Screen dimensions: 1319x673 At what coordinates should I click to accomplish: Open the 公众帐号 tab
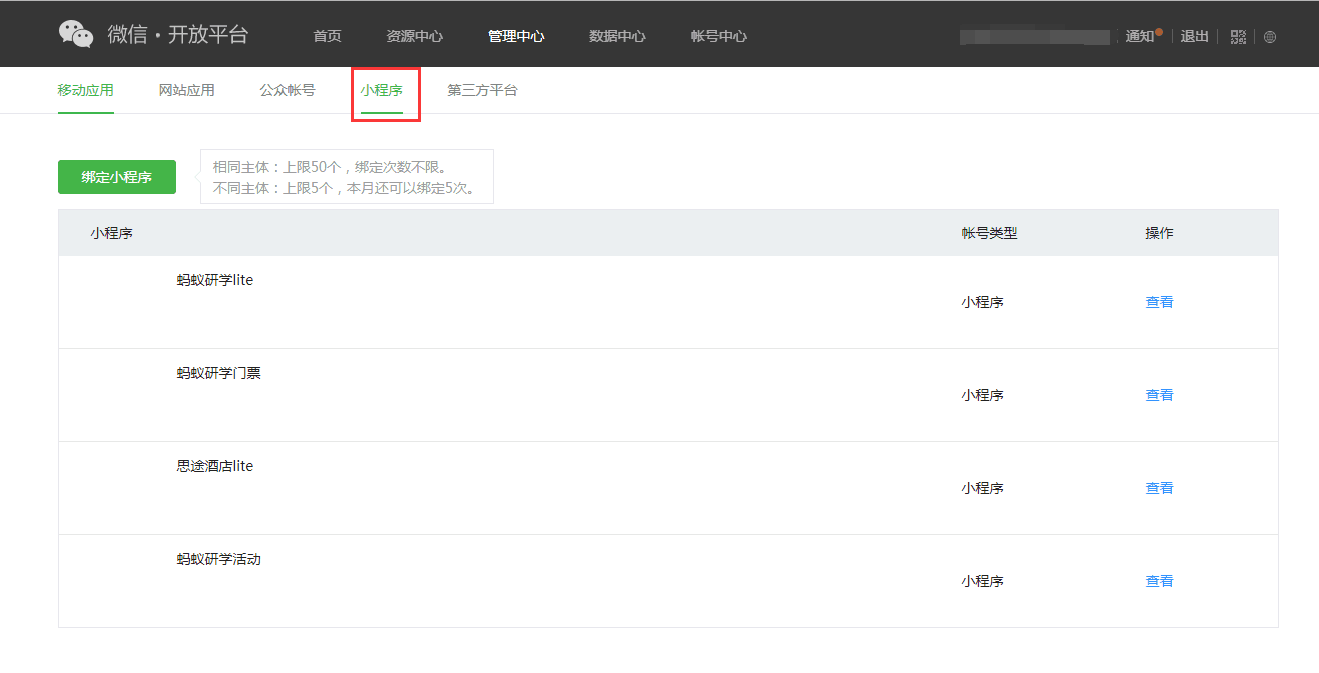tap(287, 90)
